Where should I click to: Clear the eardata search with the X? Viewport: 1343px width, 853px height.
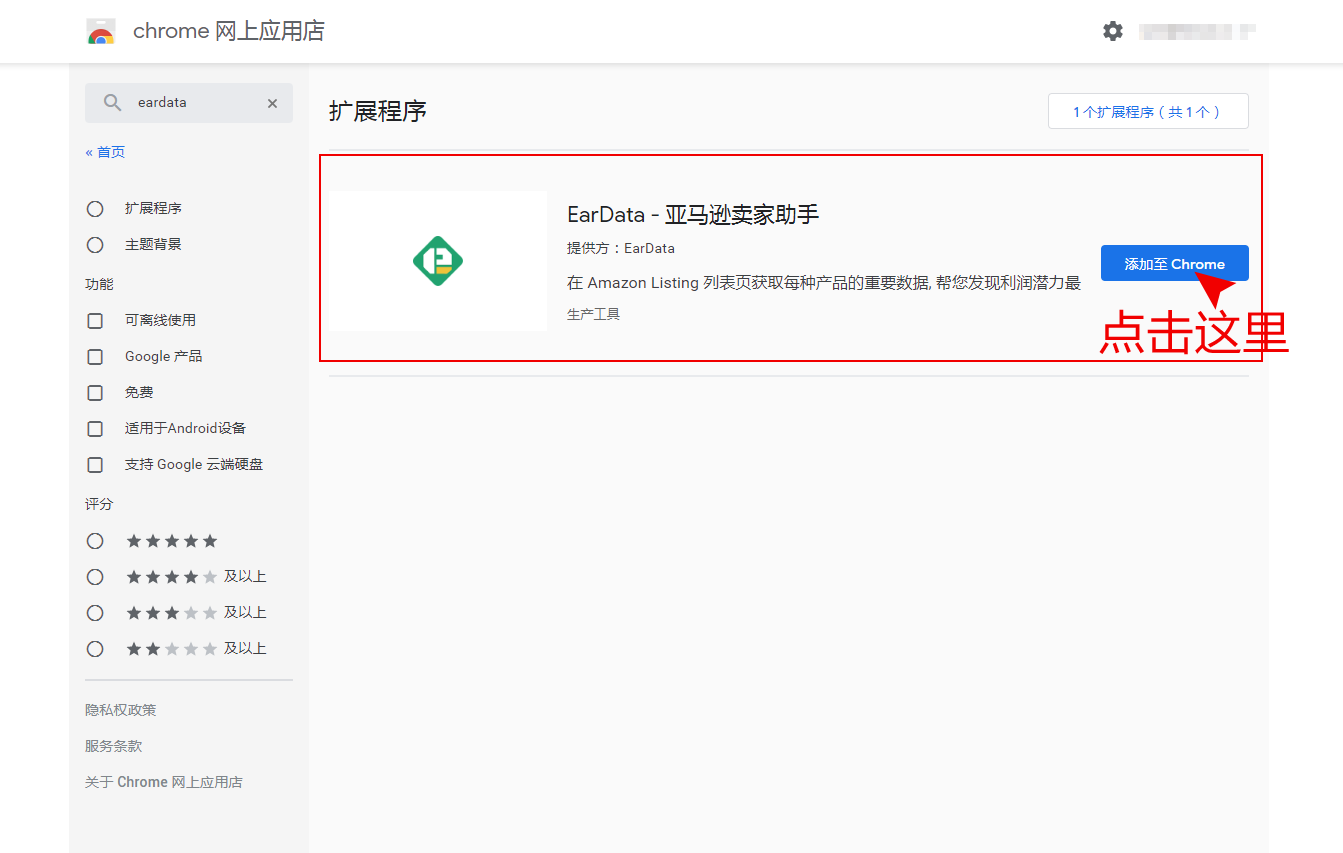click(272, 103)
